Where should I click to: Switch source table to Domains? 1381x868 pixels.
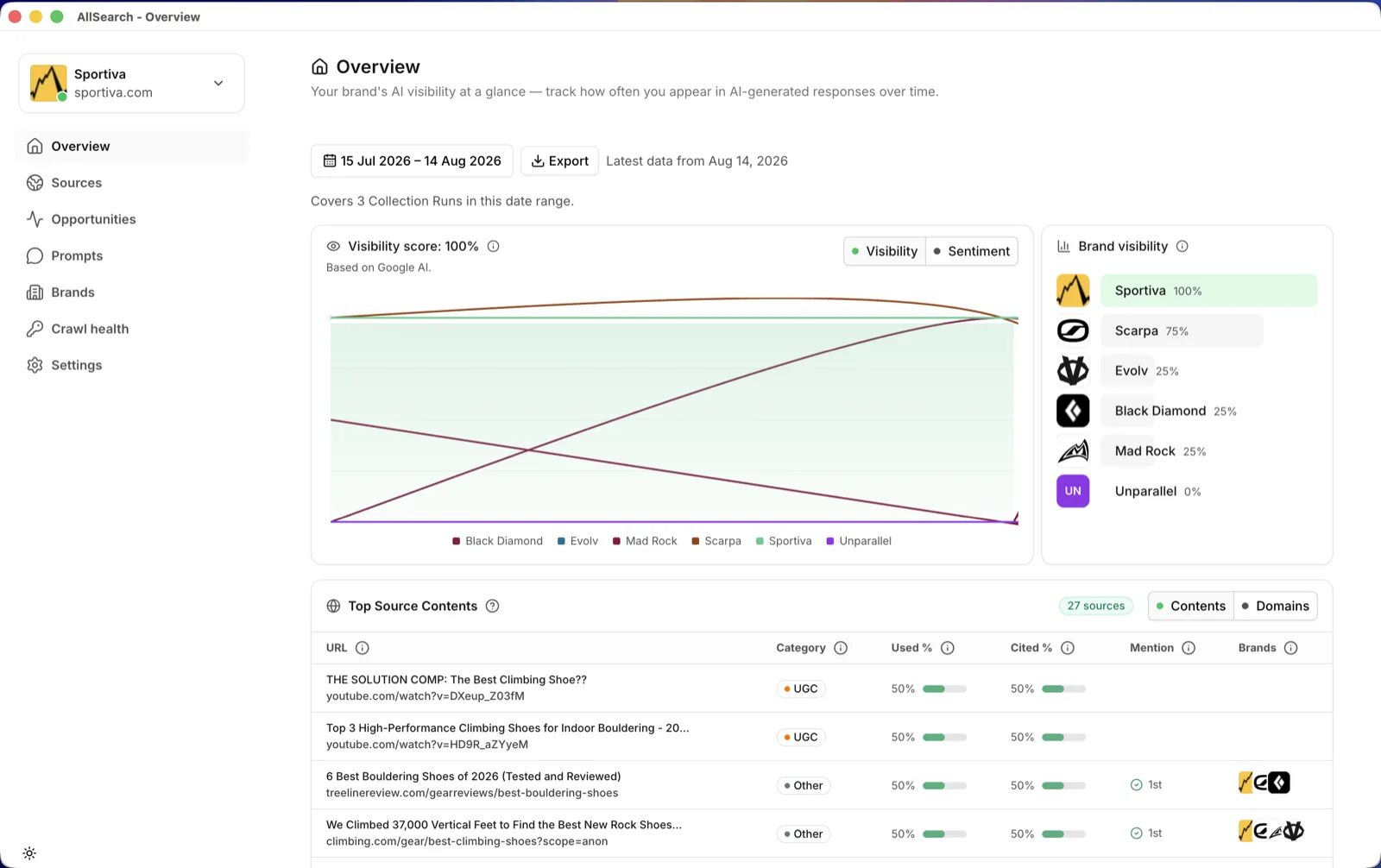1276,606
